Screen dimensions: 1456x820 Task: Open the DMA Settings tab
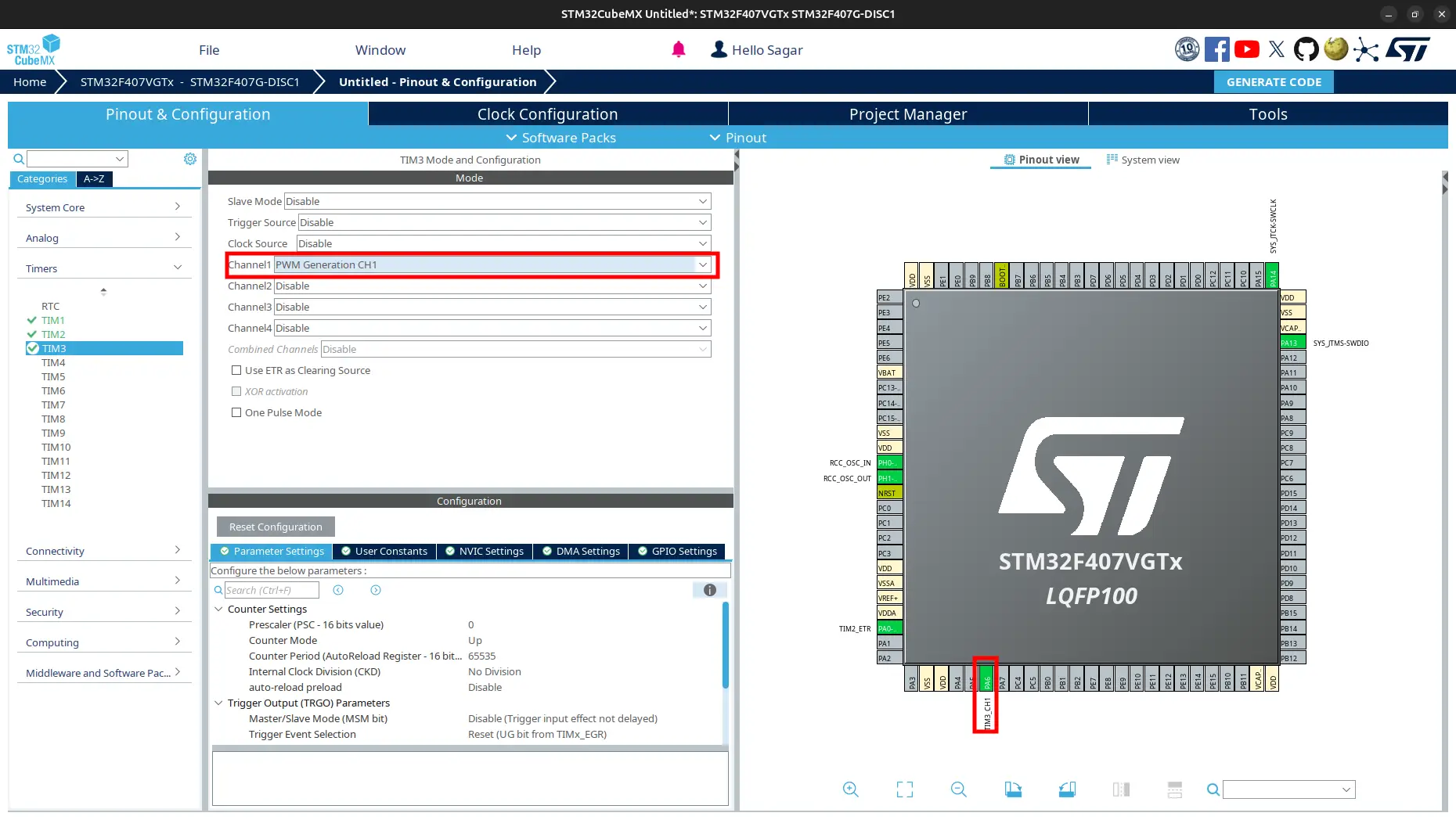[581, 551]
